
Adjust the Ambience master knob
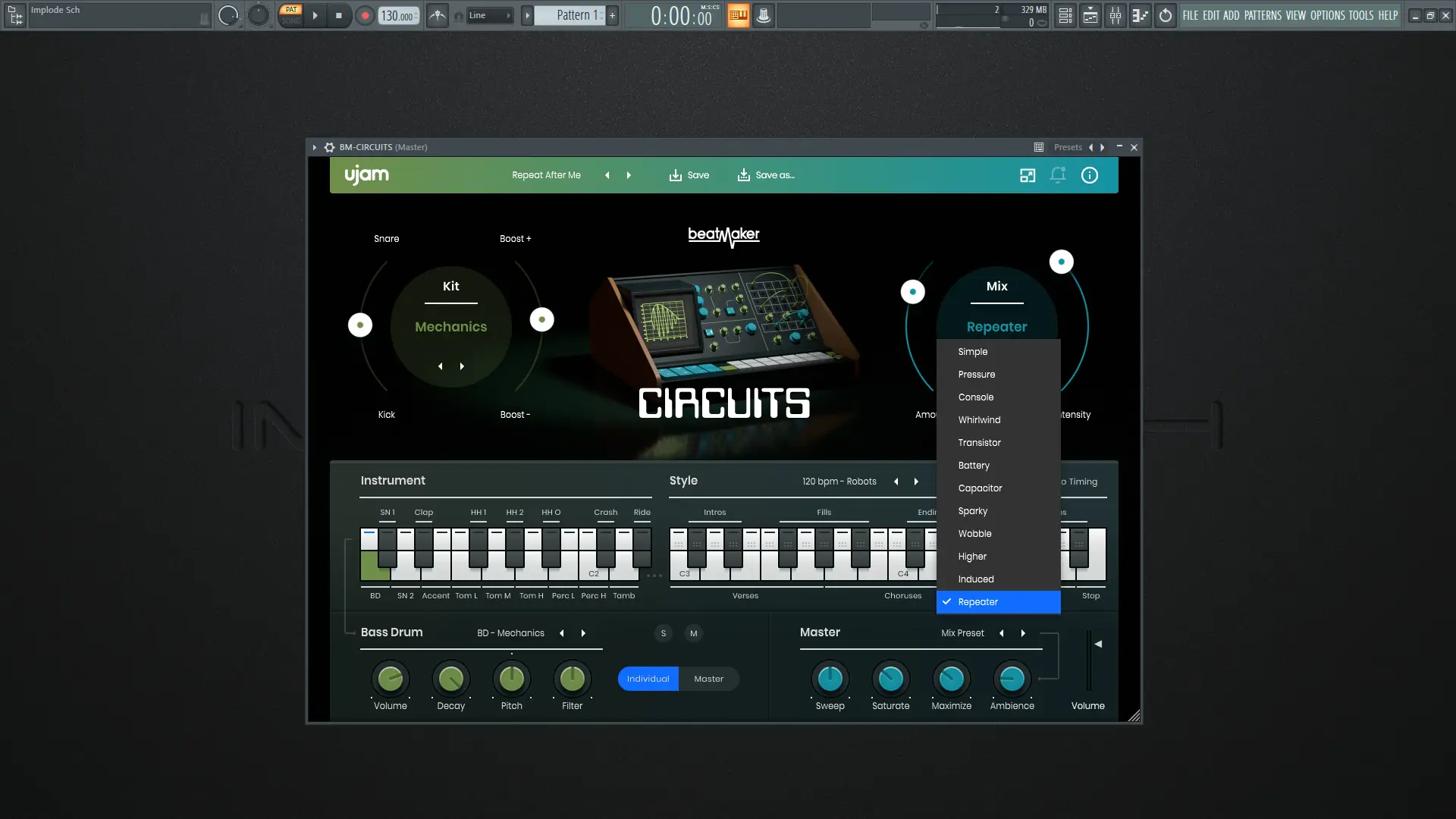point(1012,679)
